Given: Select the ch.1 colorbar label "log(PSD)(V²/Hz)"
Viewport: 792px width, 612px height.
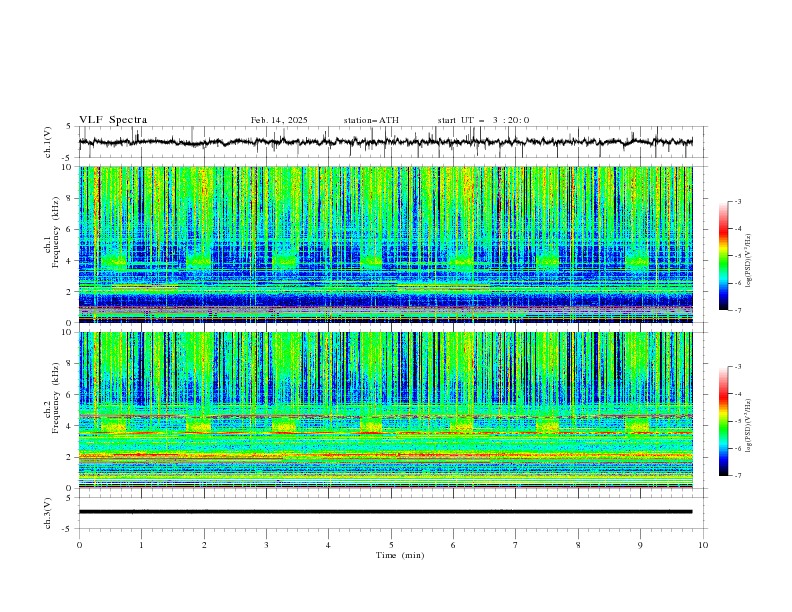Looking at the screenshot, I should tap(749, 261).
